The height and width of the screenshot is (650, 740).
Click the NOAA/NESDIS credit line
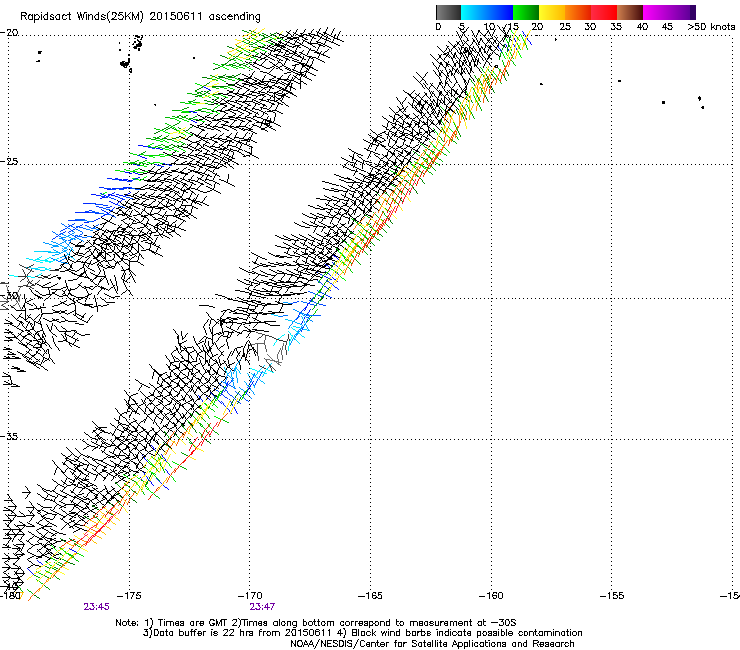pyautogui.click(x=432, y=644)
